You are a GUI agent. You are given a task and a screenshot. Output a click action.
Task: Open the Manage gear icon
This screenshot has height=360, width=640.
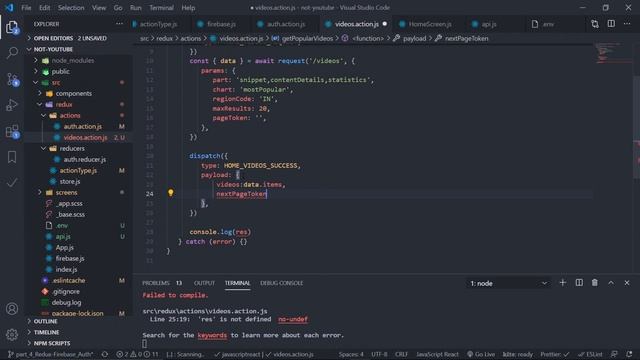coord(12,334)
